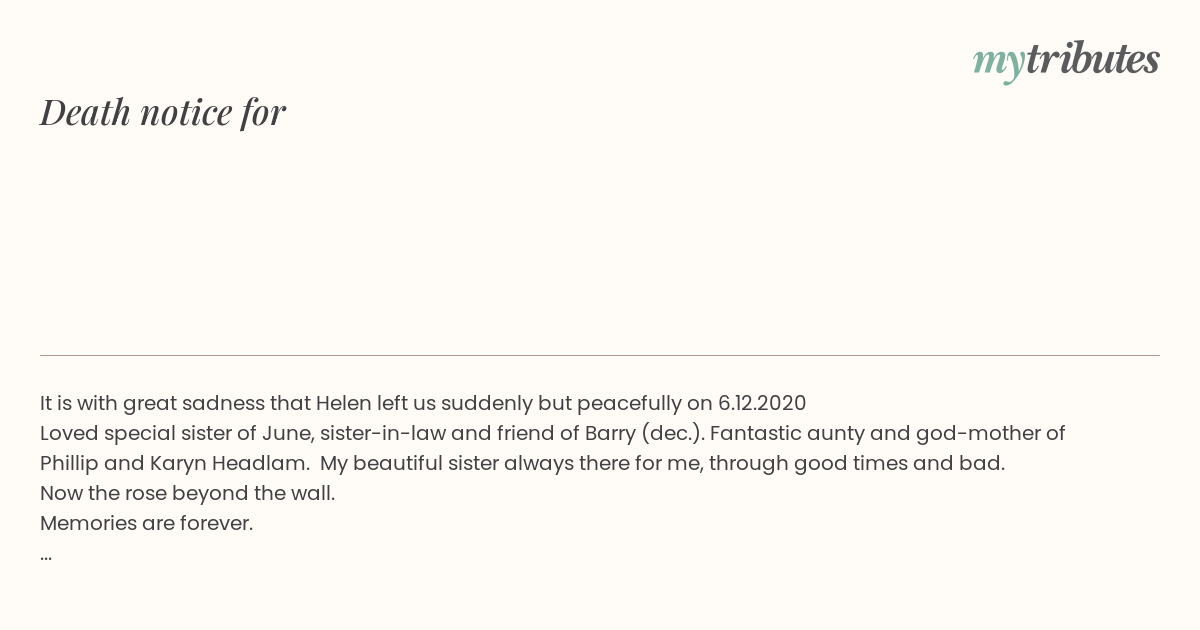Click the trailing ellipsis below the text
Viewport: 1200px width, 630px height.
pos(46,558)
